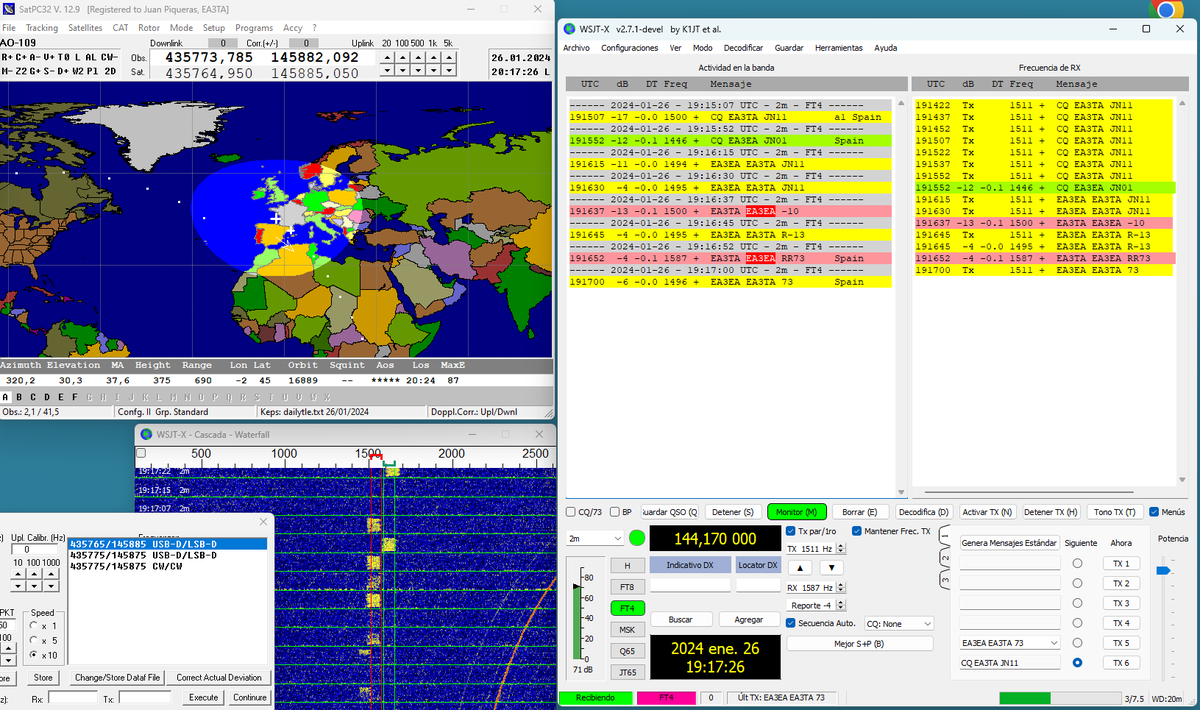This screenshot has width=1200, height=710.
Task: Click Genera Mensajes Estándar button
Action: [1009, 543]
